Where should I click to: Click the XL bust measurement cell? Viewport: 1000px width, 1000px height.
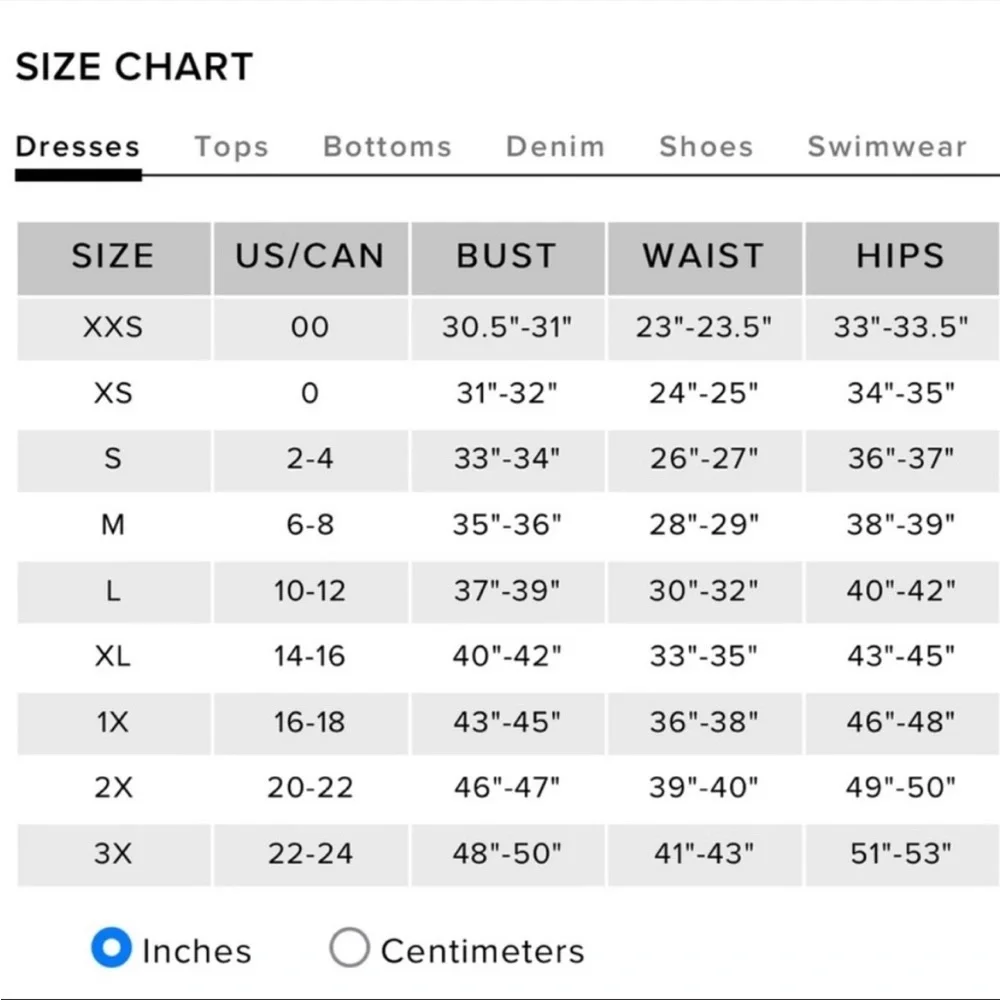click(508, 657)
